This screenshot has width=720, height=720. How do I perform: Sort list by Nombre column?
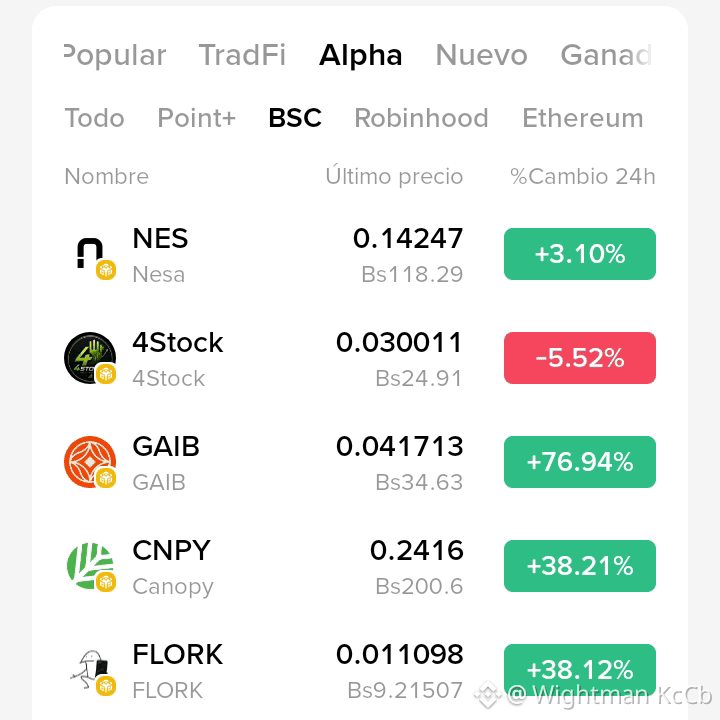tap(107, 176)
